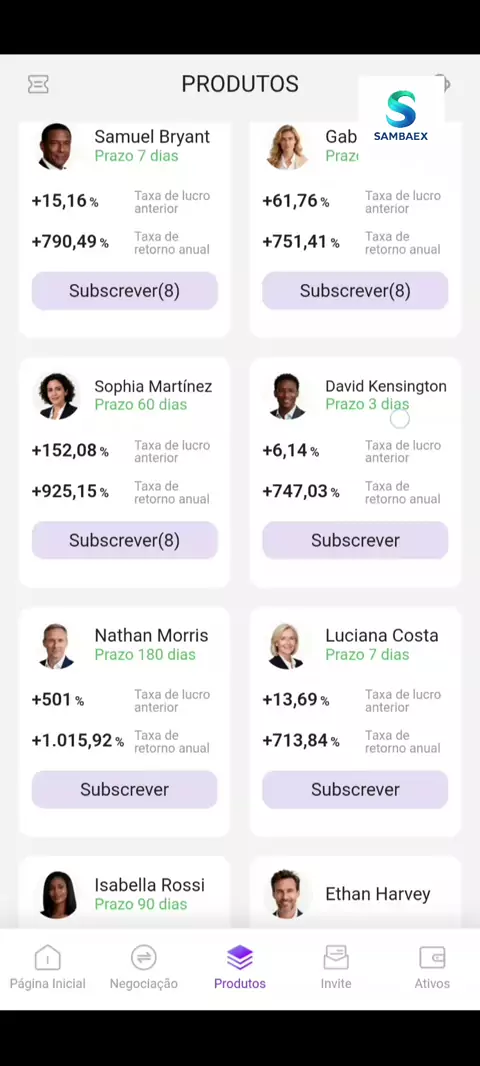Click Subscrever under Luciana Costa
Viewport: 480px width, 1066px height.
(355, 789)
